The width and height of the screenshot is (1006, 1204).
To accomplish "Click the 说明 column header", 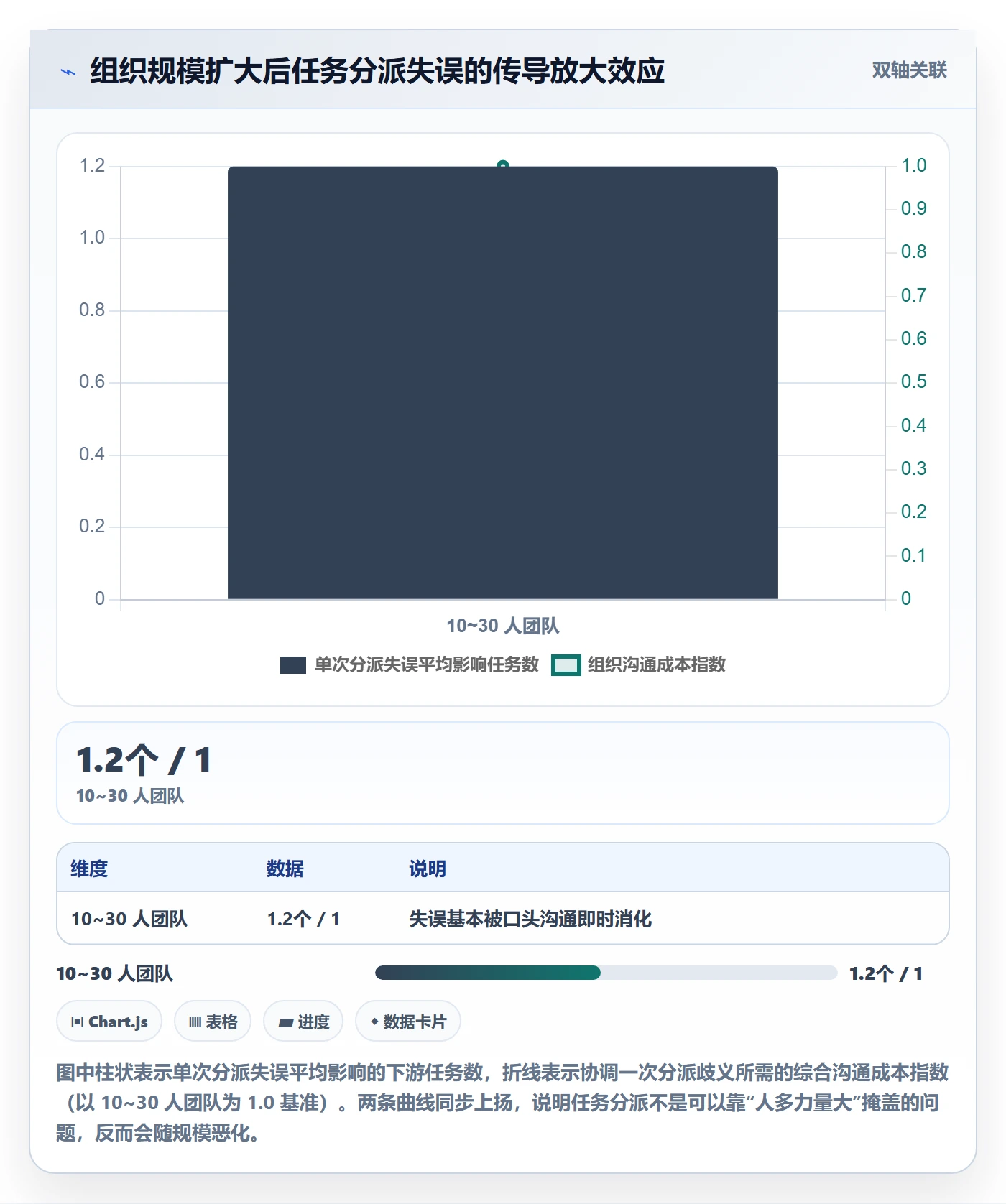I will (428, 869).
